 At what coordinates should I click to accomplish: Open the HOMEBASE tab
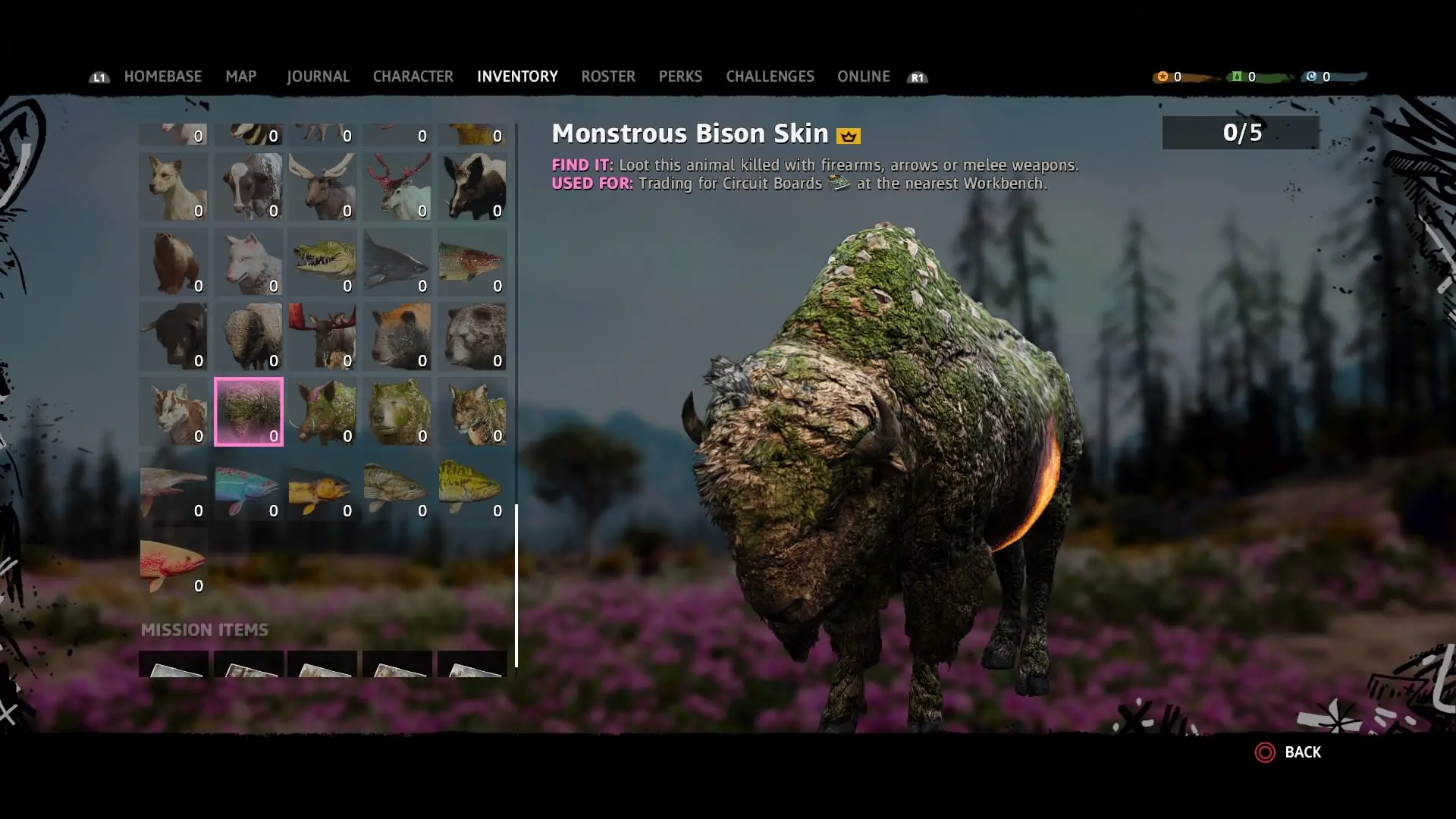pos(162,77)
